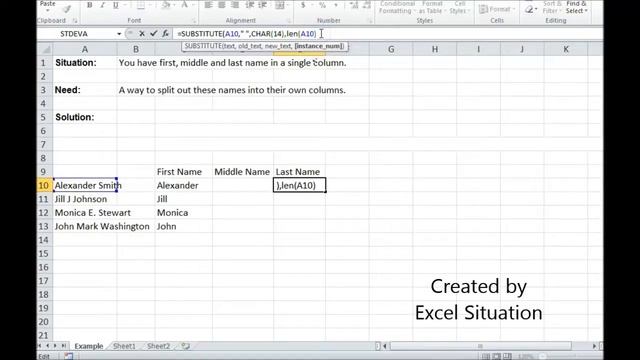Open the Clipboard pane launcher

click(x=75, y=20)
